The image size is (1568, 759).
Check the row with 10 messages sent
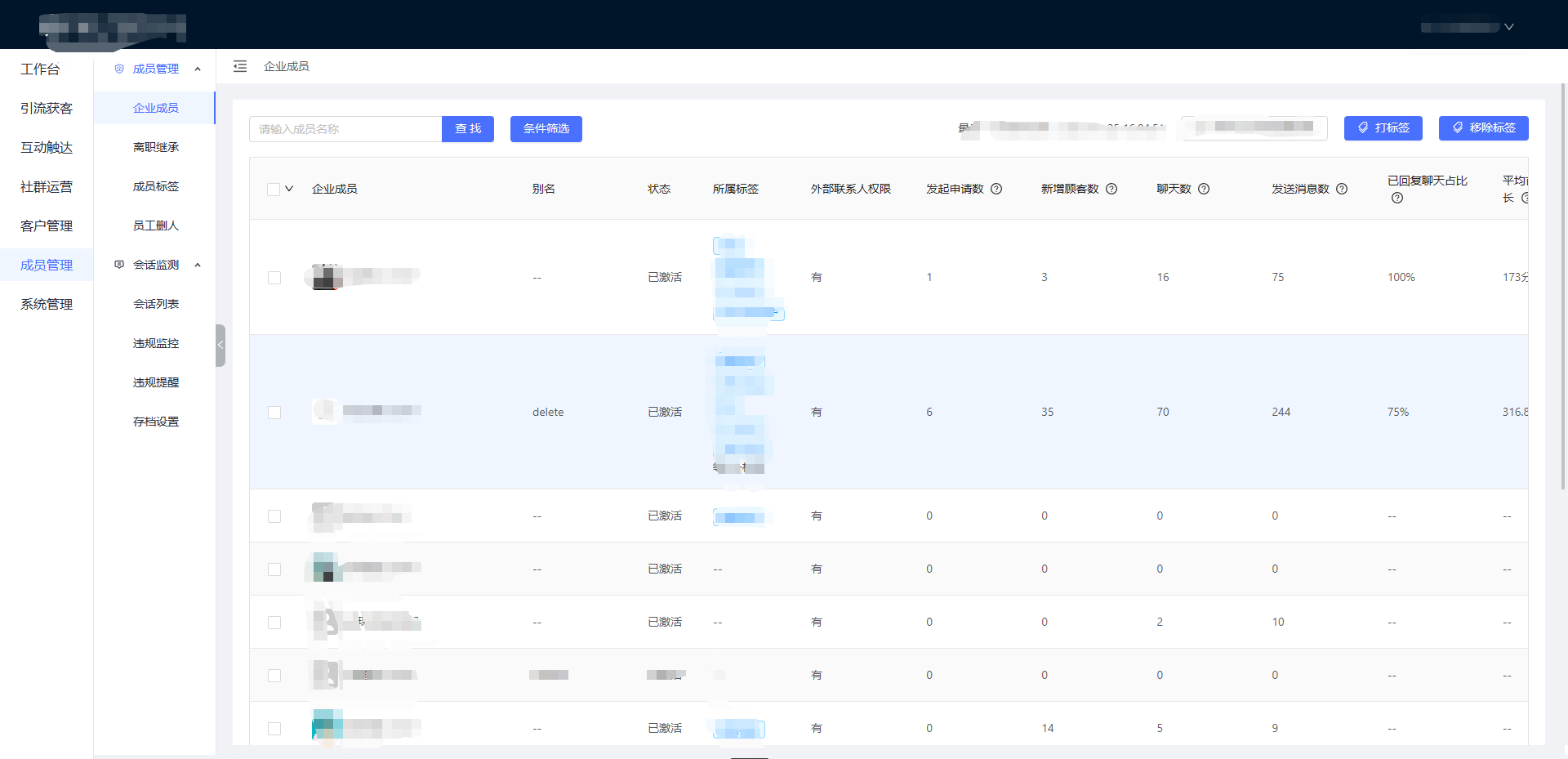coord(274,623)
